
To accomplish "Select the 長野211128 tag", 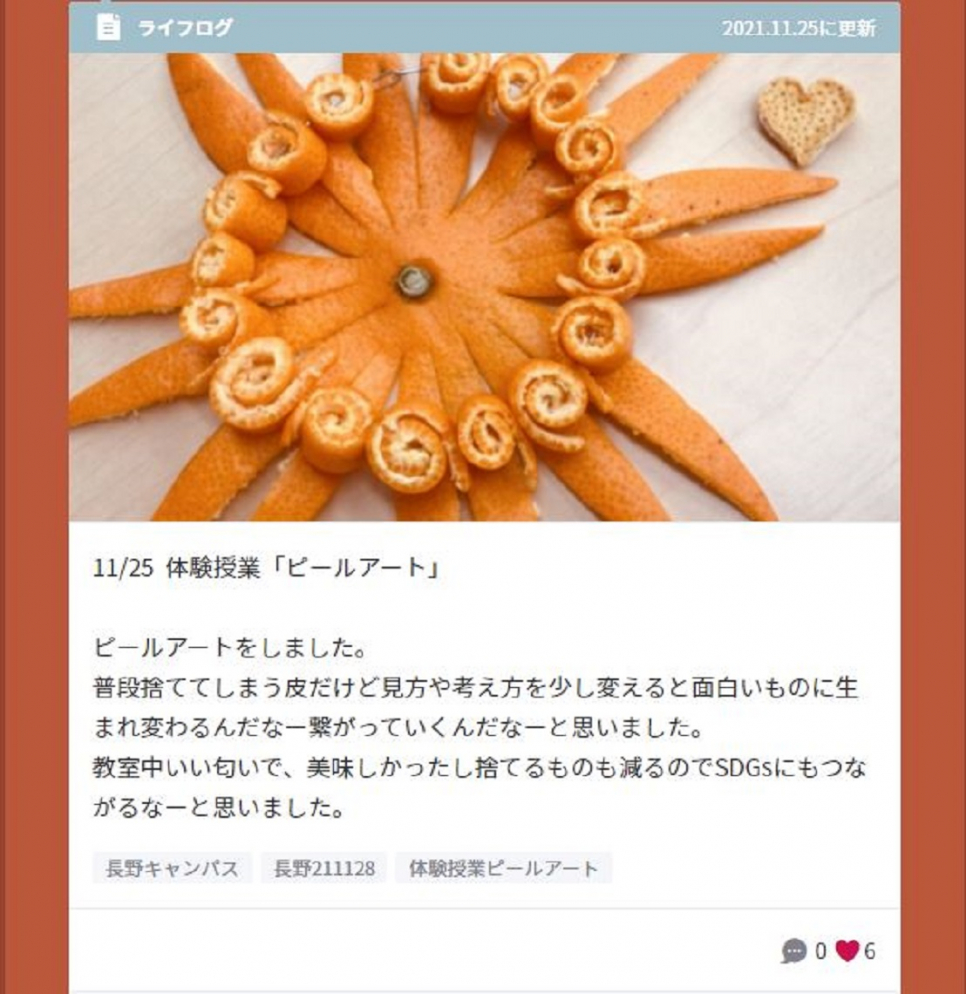I will (324, 868).
